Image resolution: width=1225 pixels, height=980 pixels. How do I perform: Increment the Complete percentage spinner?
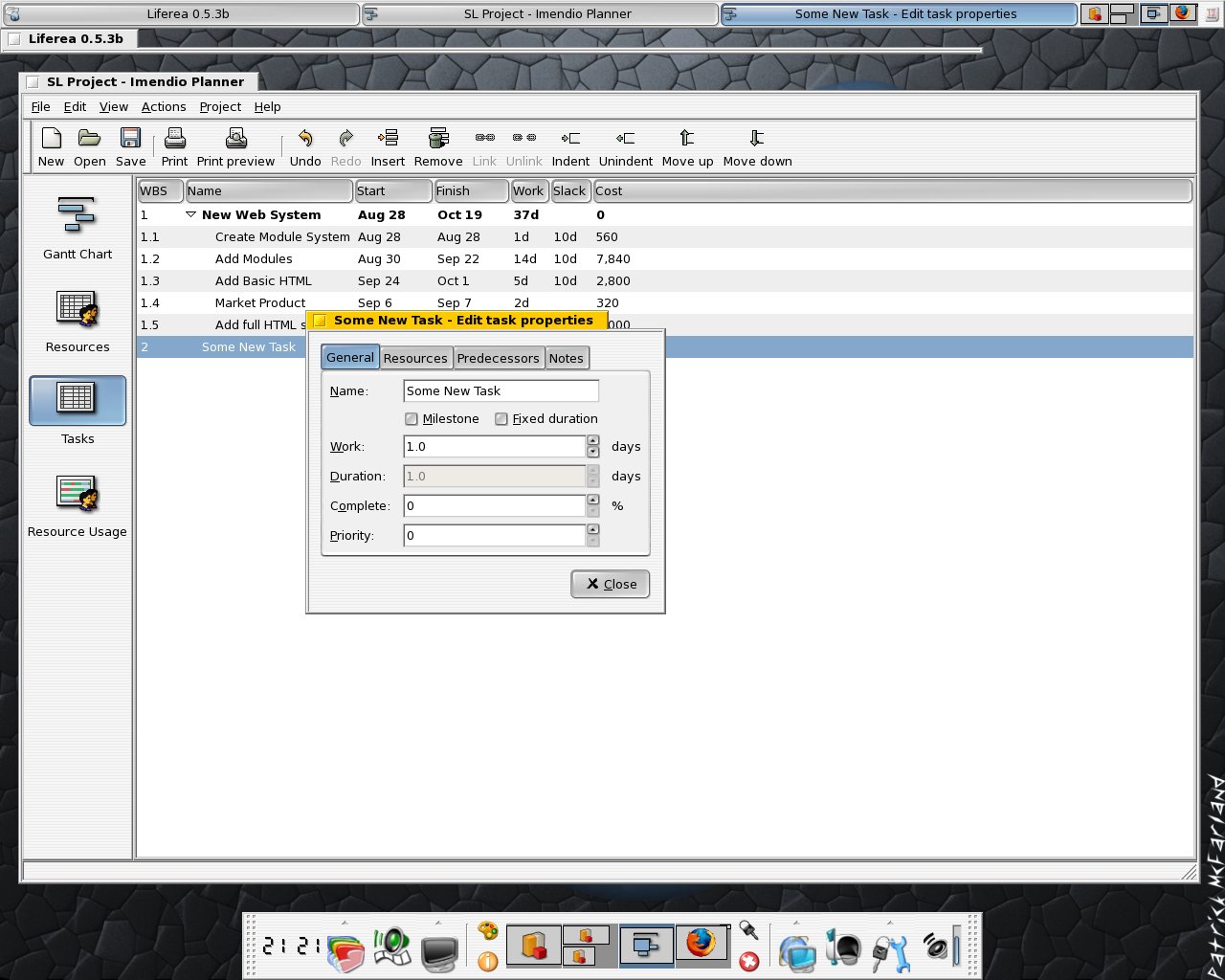593,500
